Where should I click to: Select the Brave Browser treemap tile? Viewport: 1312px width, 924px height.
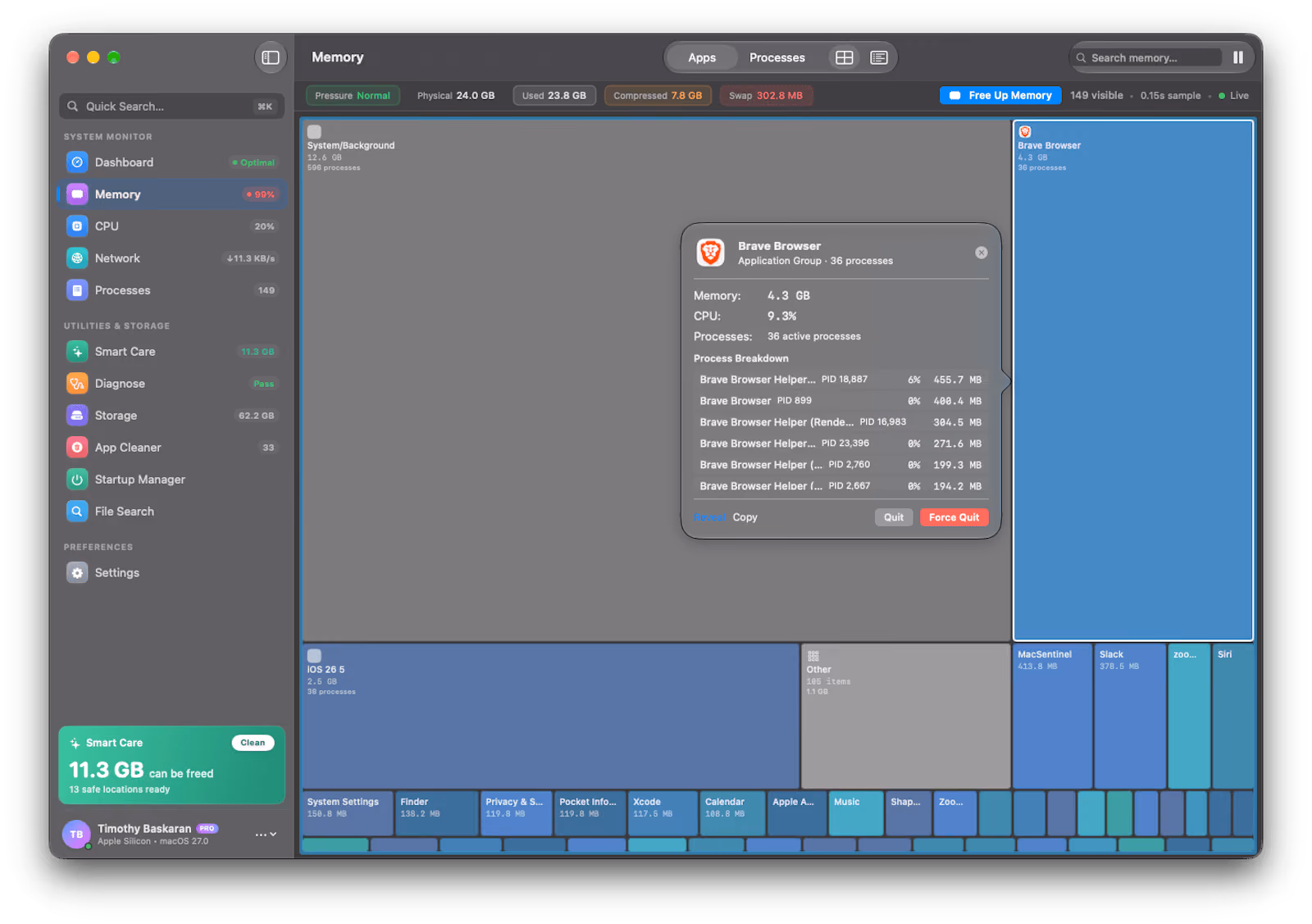(1133, 380)
